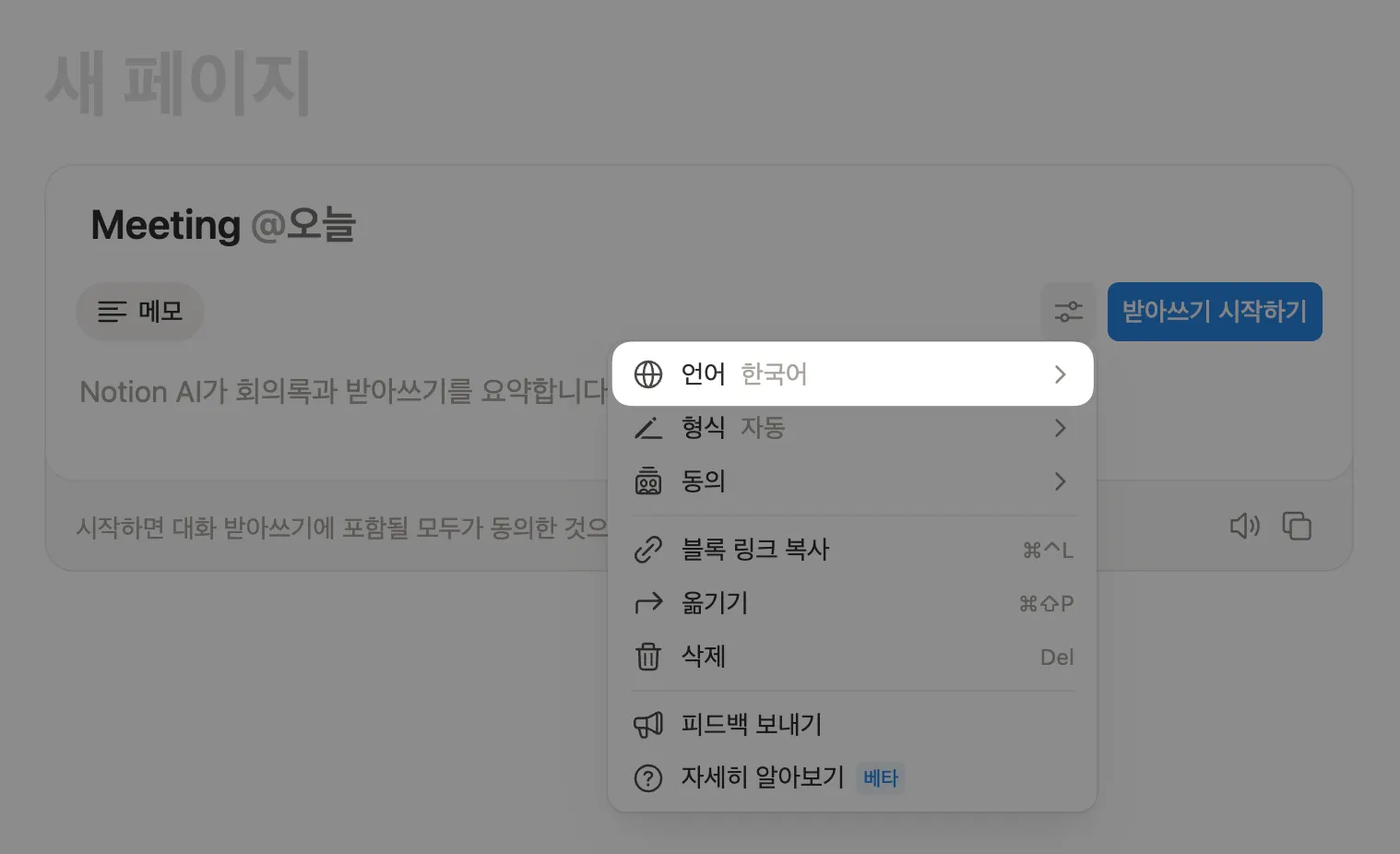Click the arrow icon beside 옮기기

[x=648, y=603]
